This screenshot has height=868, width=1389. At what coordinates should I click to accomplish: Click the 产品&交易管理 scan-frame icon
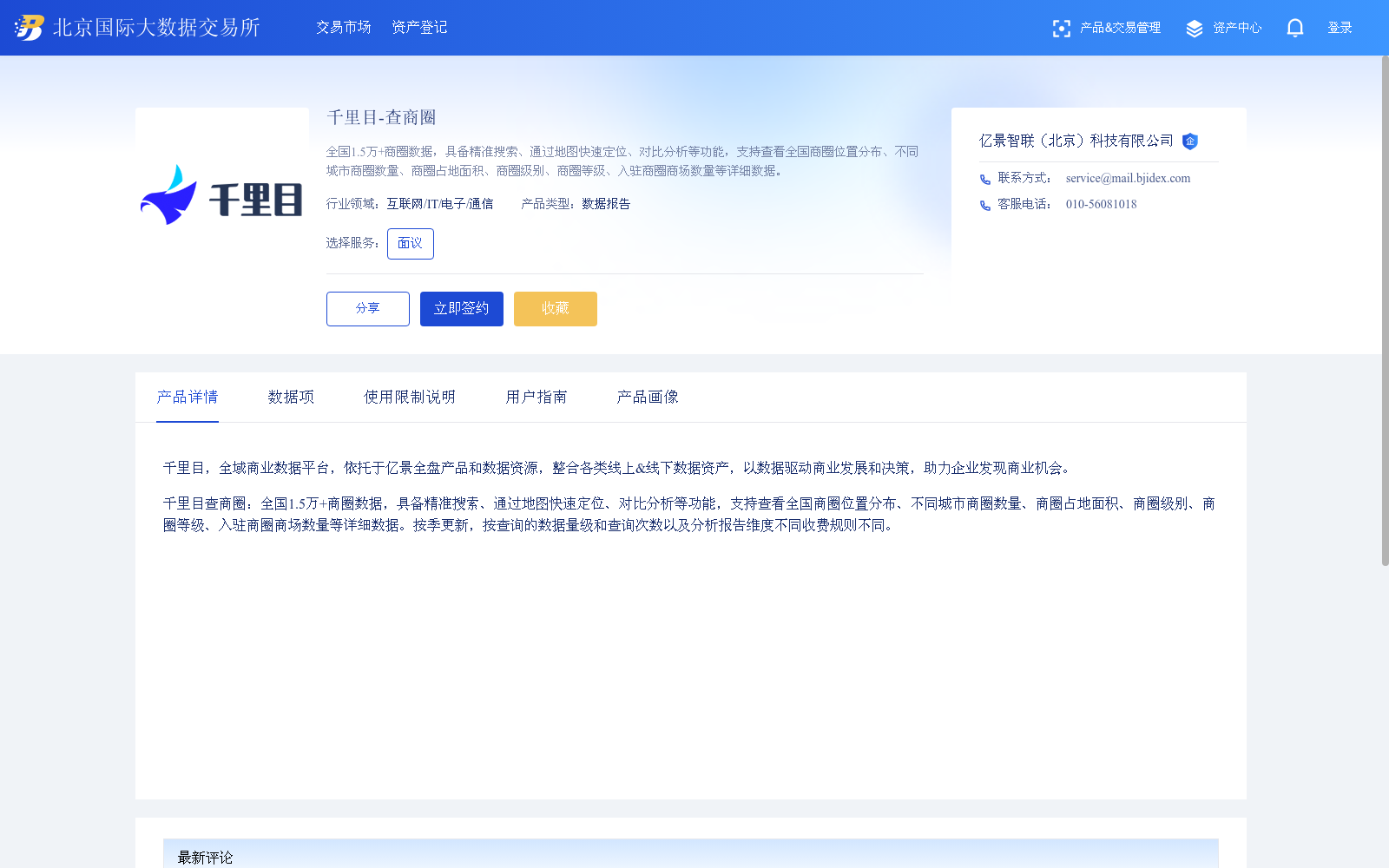[x=1062, y=27]
